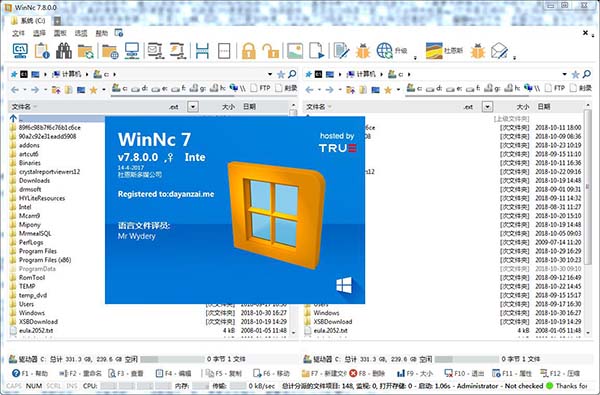
Task: Click the closed padlock encrypt icon
Action: tap(249, 51)
